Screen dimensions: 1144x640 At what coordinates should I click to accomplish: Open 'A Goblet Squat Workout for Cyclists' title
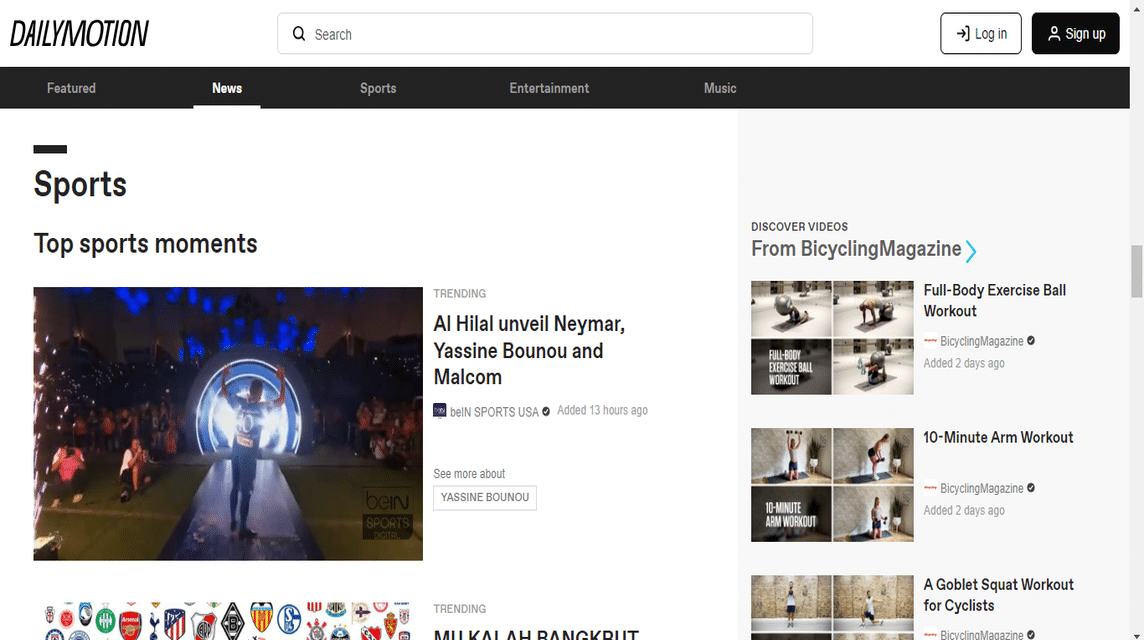pyautogui.click(x=998, y=595)
